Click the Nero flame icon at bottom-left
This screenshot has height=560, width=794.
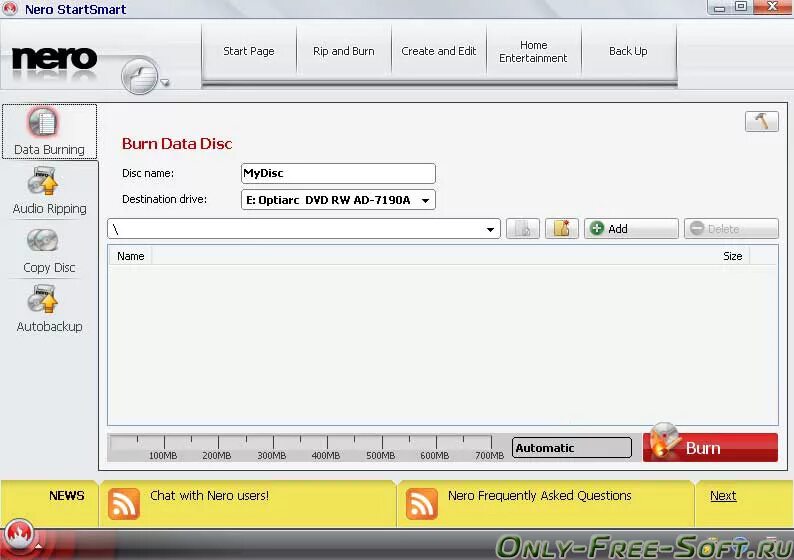click(19, 536)
